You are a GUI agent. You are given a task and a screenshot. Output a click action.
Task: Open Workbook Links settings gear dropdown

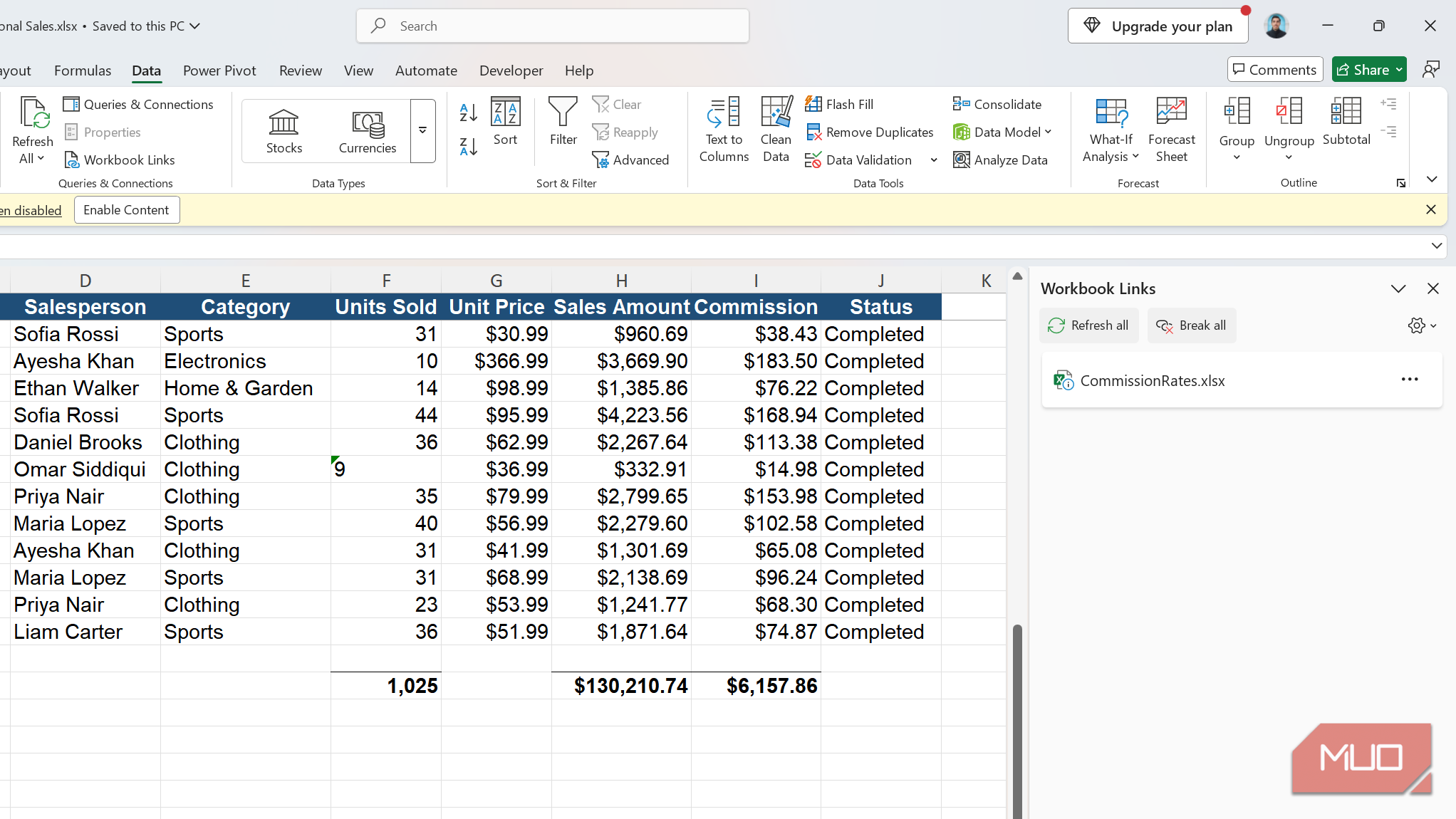[1422, 325]
